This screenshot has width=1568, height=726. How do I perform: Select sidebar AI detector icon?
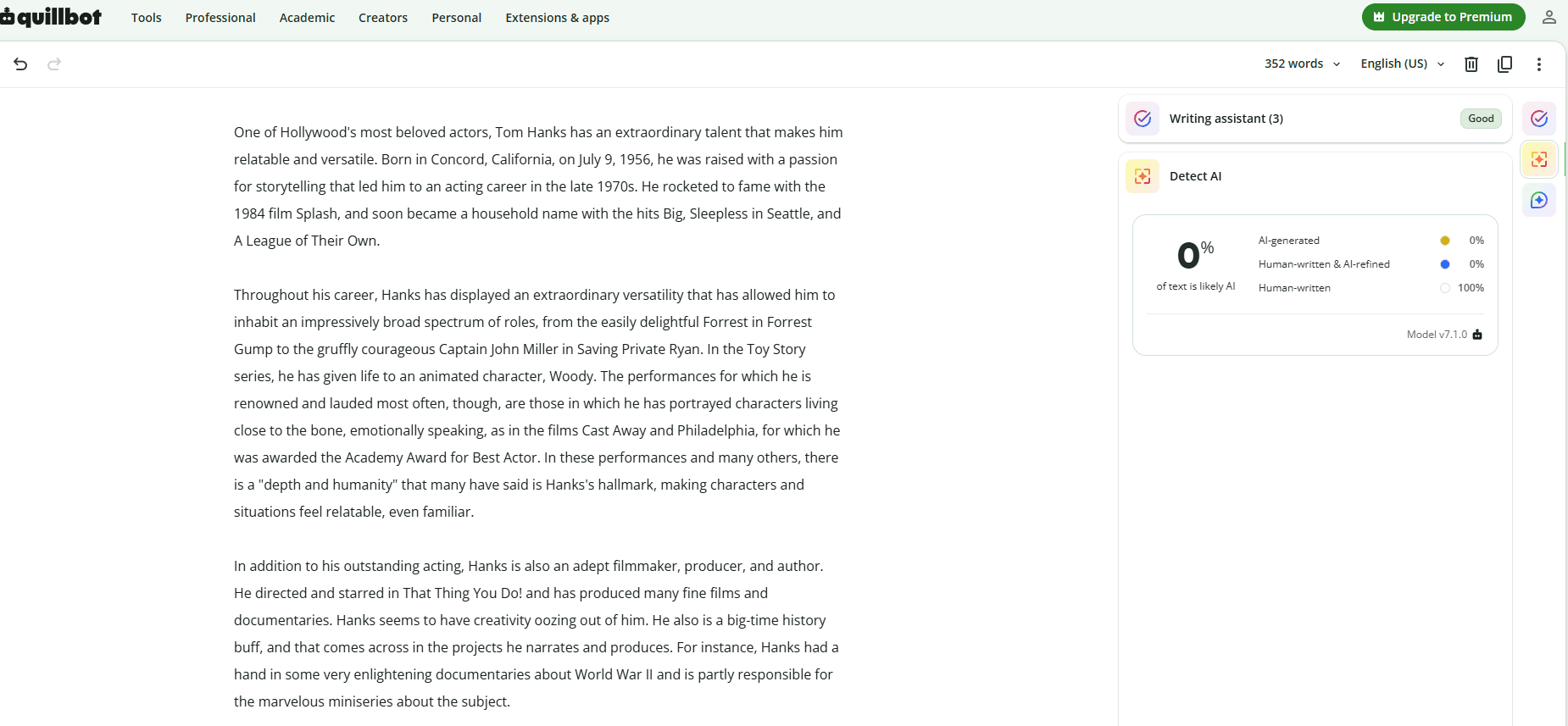coord(1539,159)
